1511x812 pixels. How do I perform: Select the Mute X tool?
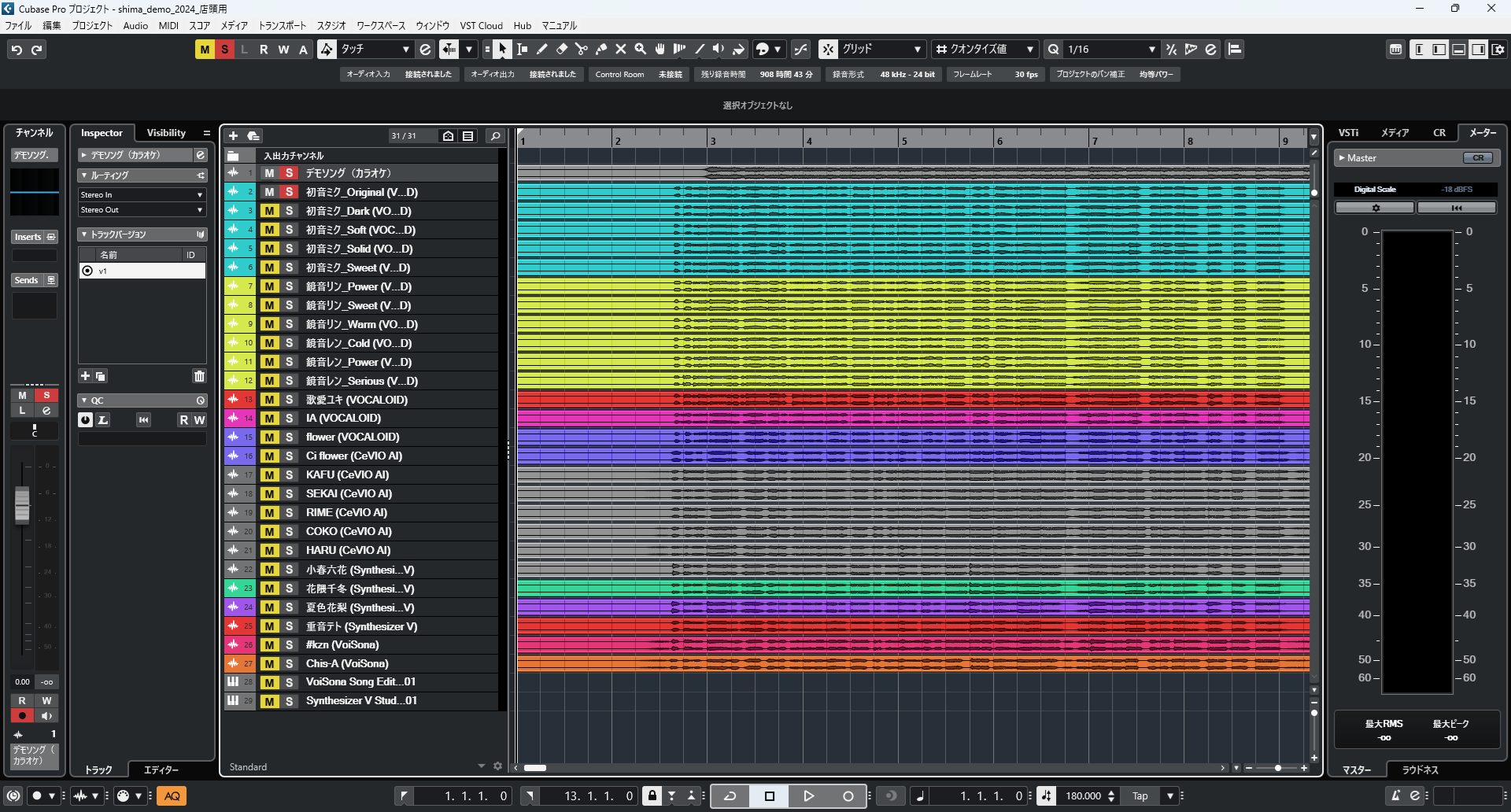621,49
